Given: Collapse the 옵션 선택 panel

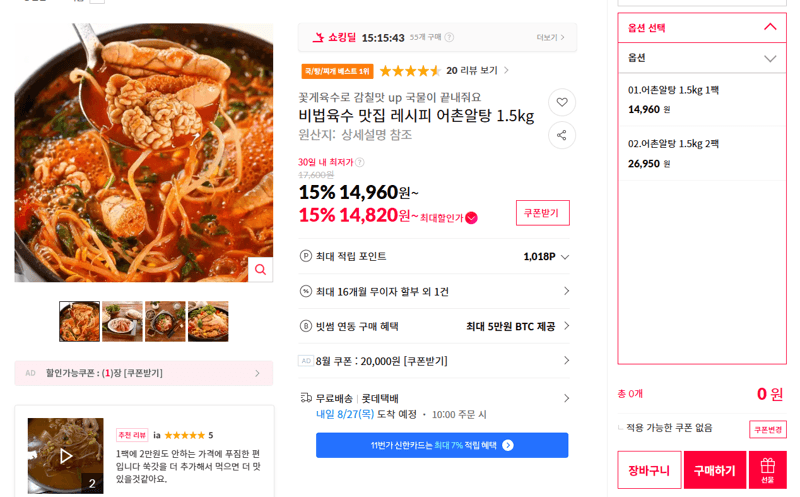Looking at the screenshot, I should 770,27.
